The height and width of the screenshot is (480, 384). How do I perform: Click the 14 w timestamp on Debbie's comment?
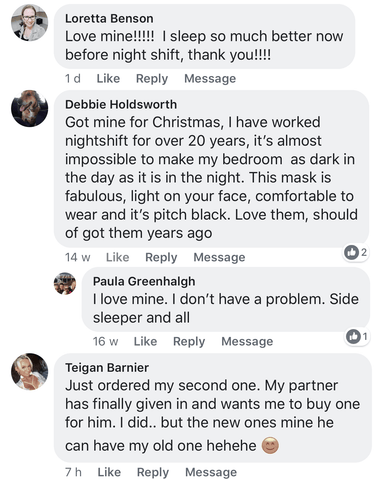[78, 257]
